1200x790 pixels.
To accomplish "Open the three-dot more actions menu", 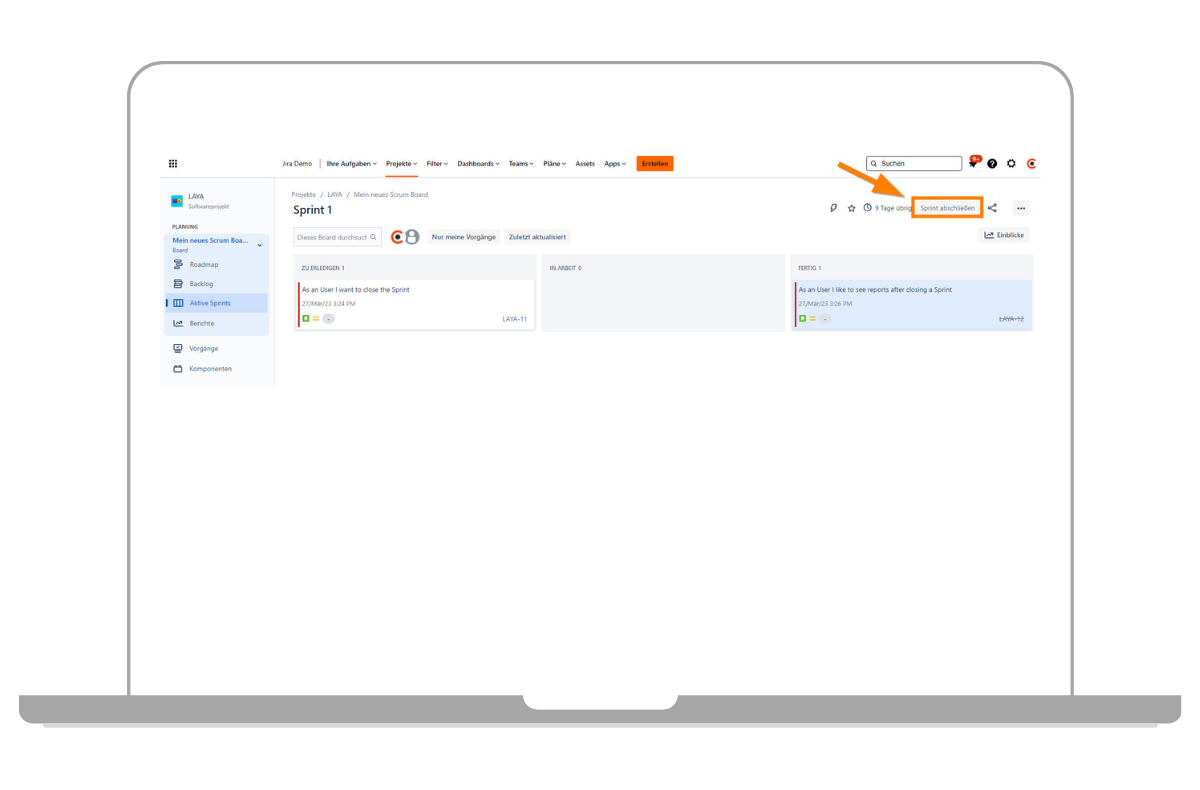I will point(1020,208).
